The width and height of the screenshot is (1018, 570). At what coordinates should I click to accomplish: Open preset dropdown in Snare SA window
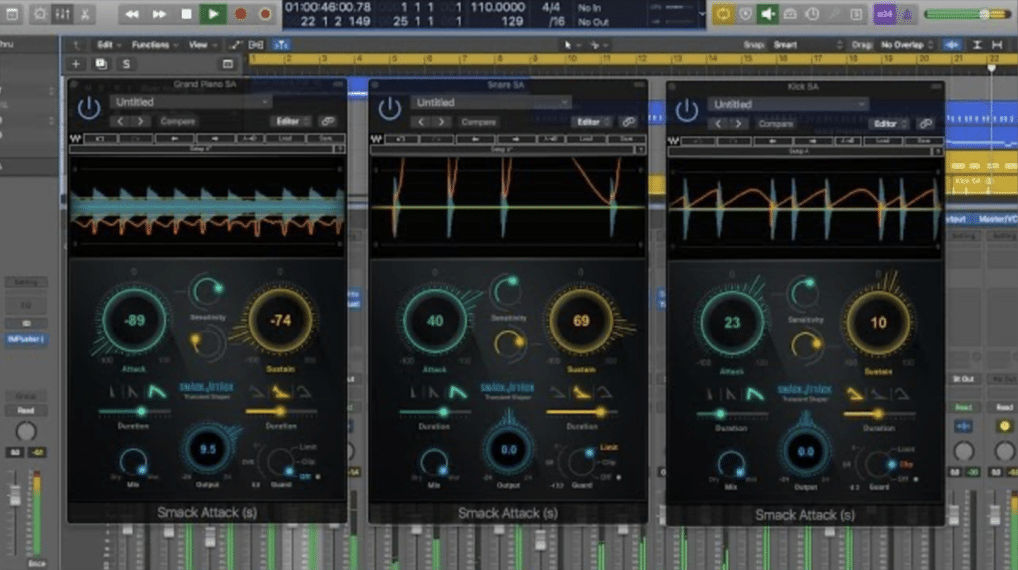[491, 103]
